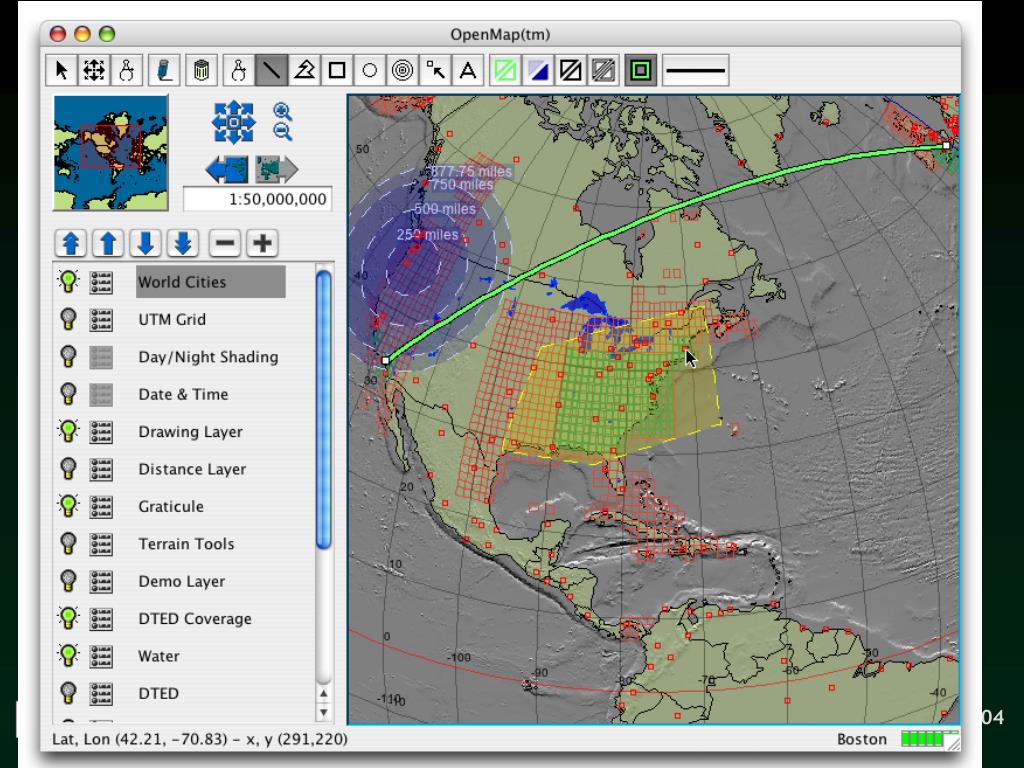Open the green hatched line color swatch
This screenshot has height=768, width=1024.
[x=505, y=70]
